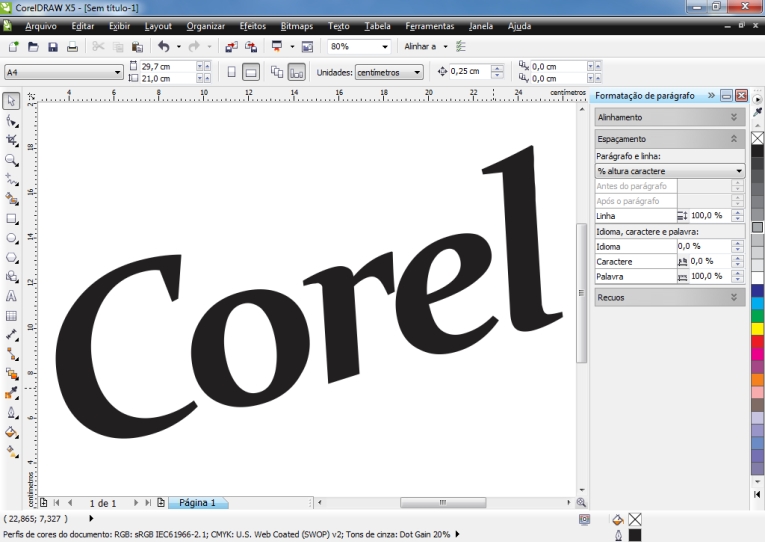
Task: Open the undo history dropdown arrow
Action: (x=179, y=47)
